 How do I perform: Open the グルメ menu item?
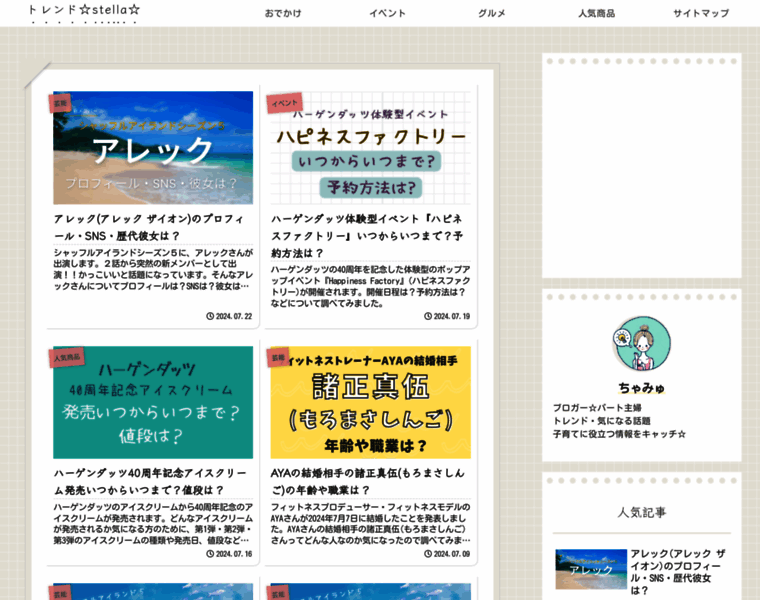[x=491, y=13]
